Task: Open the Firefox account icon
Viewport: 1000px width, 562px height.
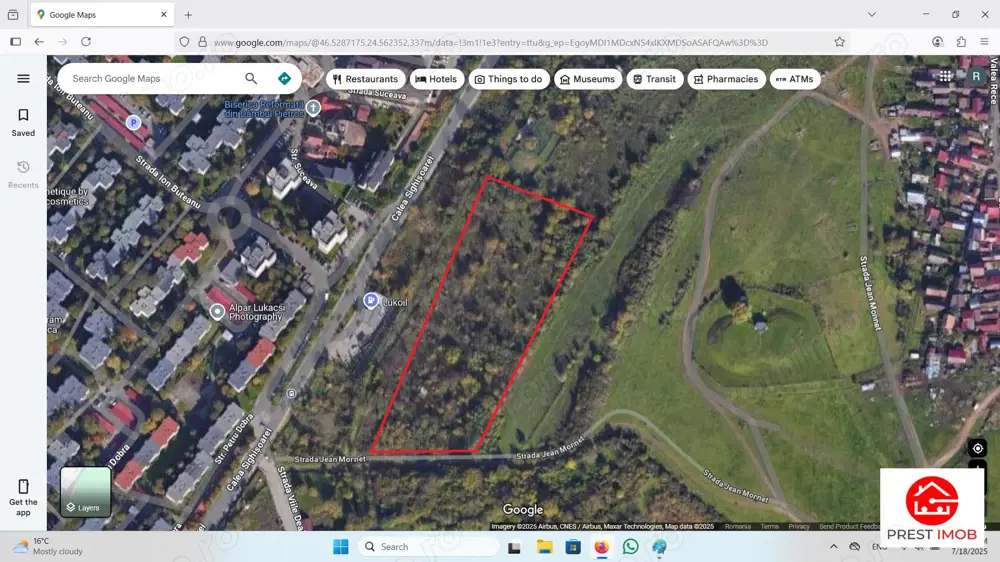Action: pos(938,41)
